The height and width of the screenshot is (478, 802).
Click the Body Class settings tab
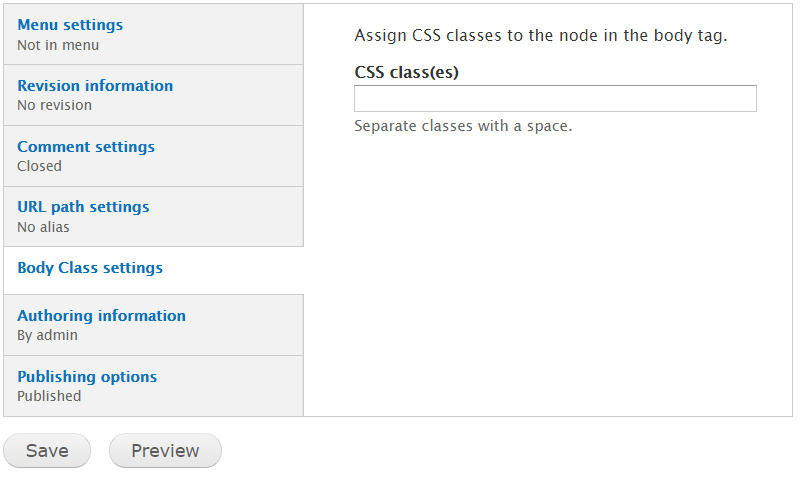pos(90,268)
